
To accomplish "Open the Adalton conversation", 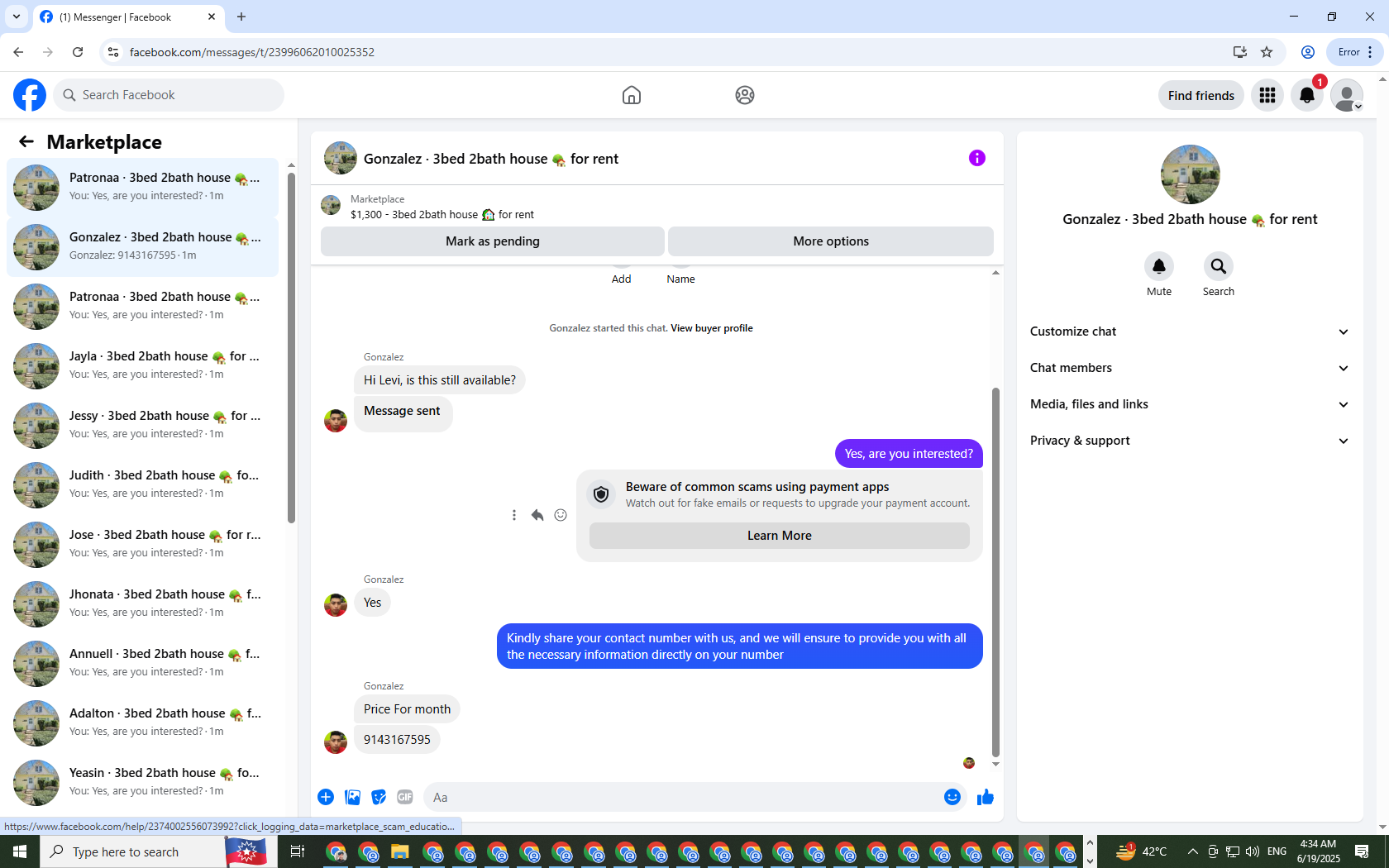I will [142, 723].
